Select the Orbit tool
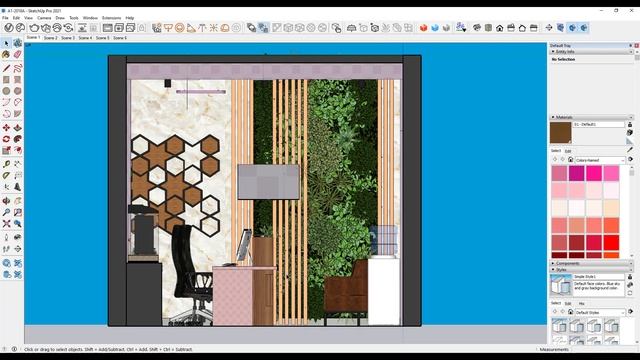The height and width of the screenshot is (360, 640). tap(6, 201)
